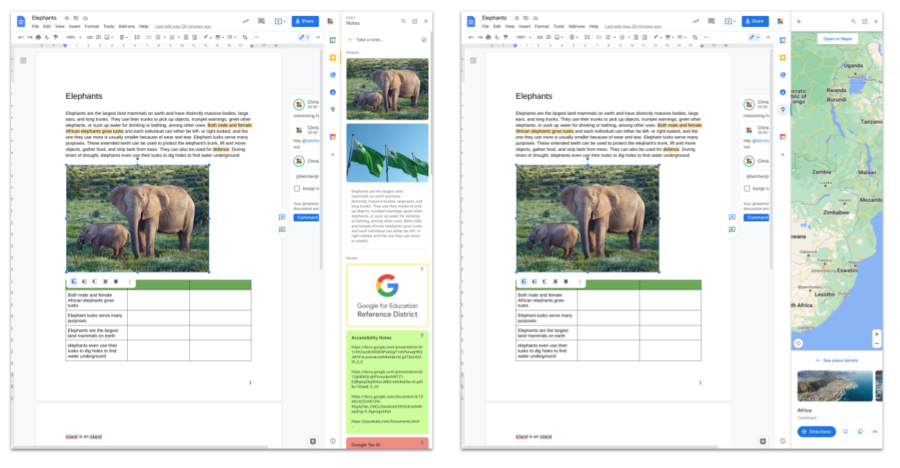Screen dimensions: 900x468
Task: Select the elephant photo note in Keep
Action: click(387, 88)
